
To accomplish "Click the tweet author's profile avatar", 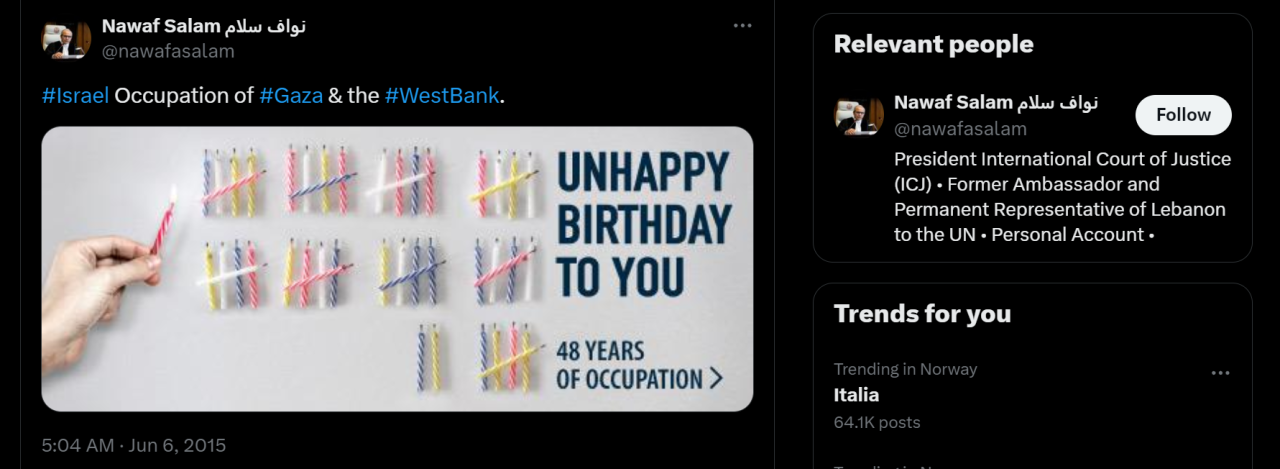I will click(x=66, y=38).
